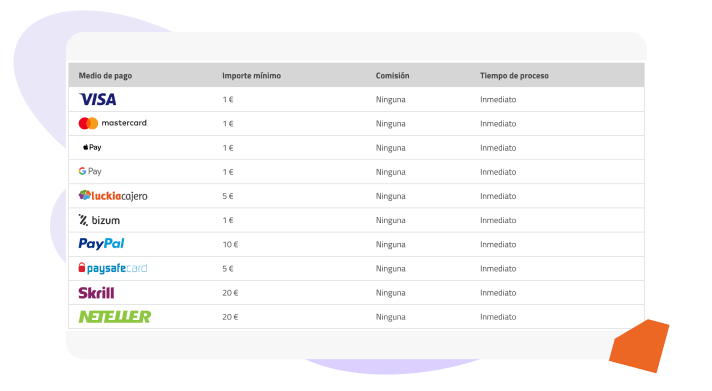712x391 pixels.
Task: Click 'Ninguna' in the Apple Pay row
Action: point(391,148)
